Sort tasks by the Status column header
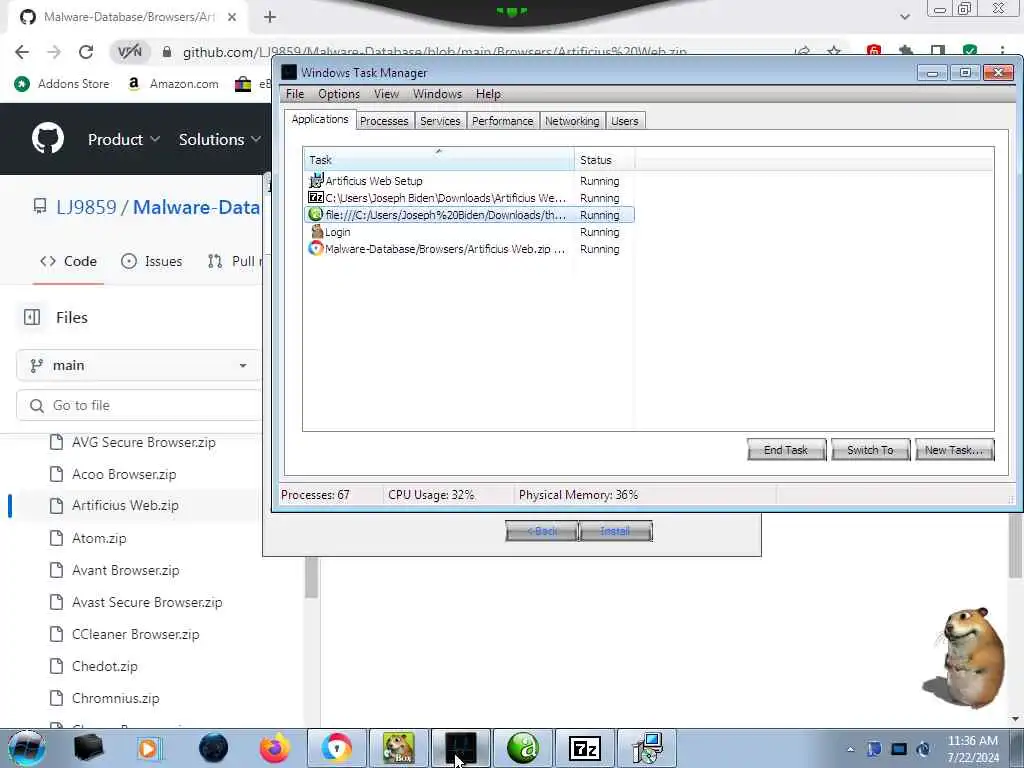 point(604,159)
